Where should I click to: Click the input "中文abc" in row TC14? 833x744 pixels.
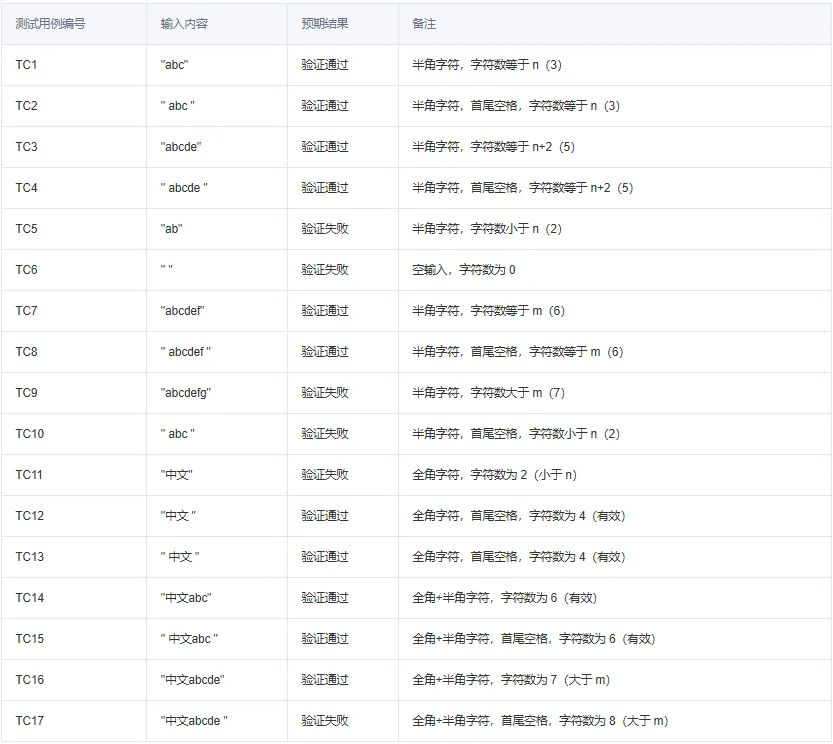[x=186, y=597]
